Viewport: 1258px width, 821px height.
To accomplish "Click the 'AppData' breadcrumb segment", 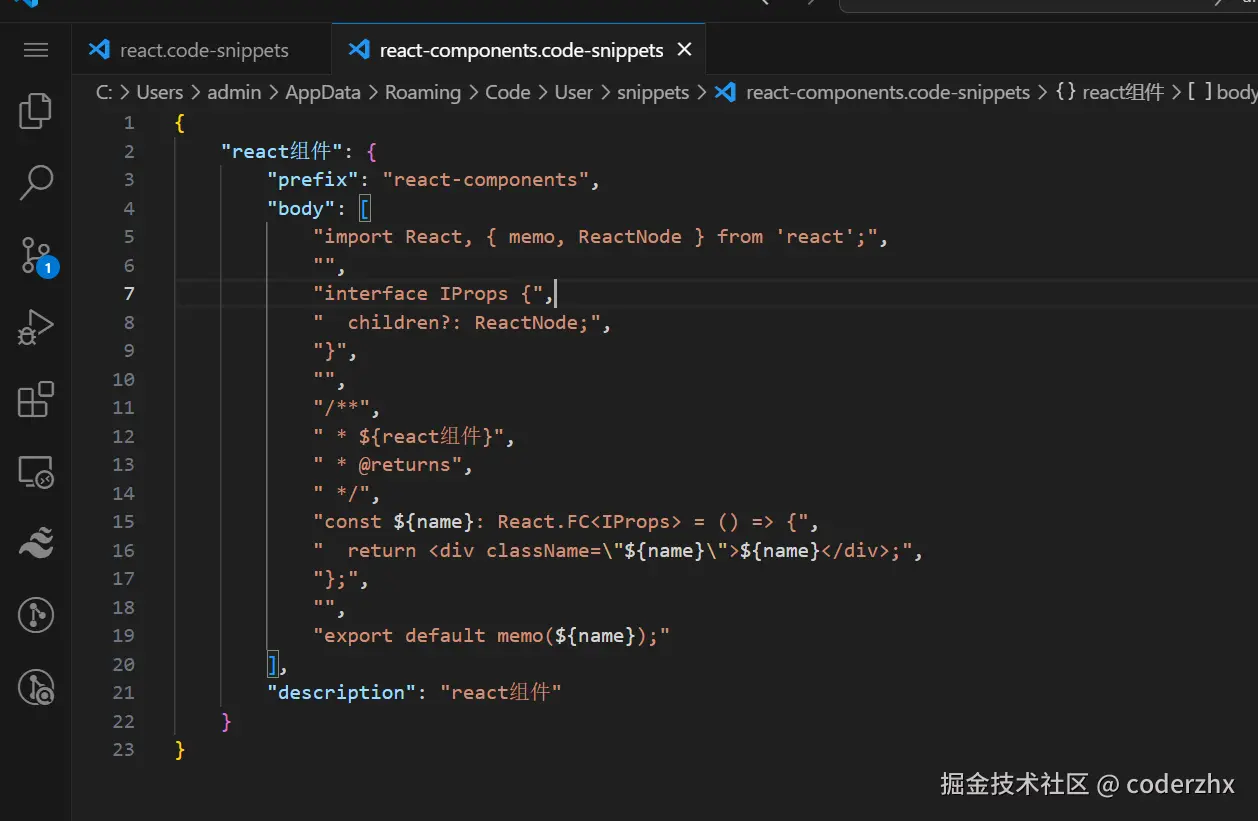I will tap(323, 92).
